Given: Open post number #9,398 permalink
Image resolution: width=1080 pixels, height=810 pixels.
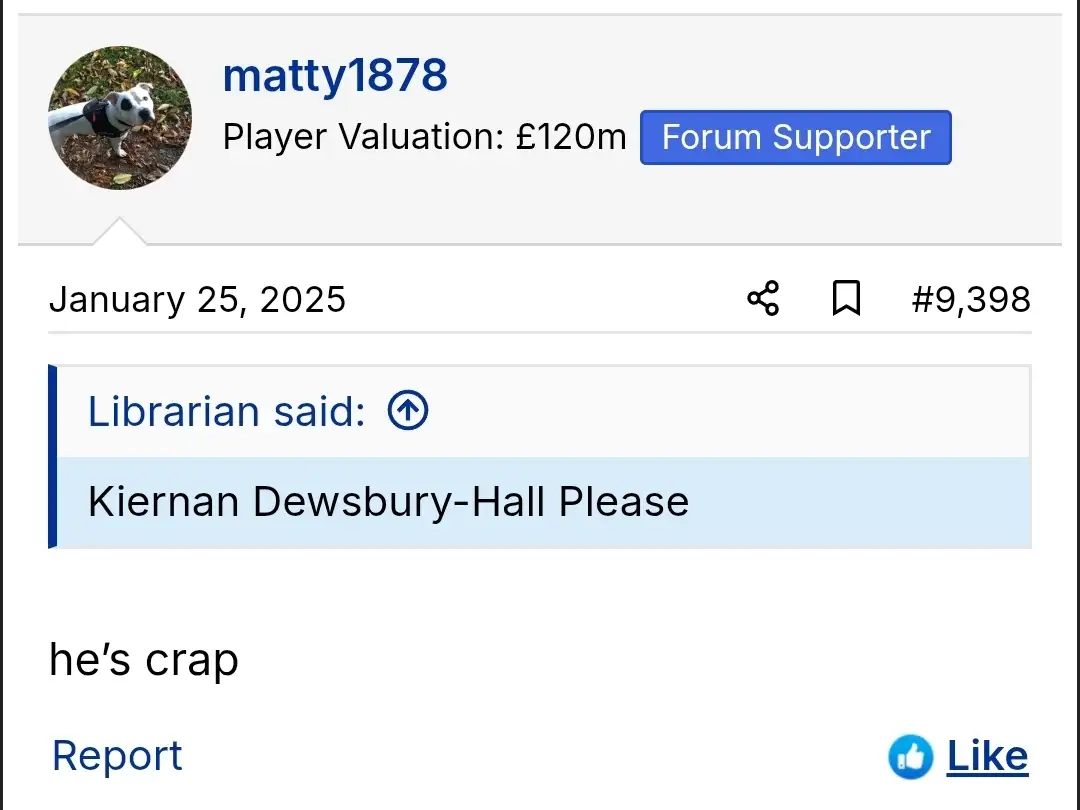Looking at the screenshot, I should click(x=970, y=299).
